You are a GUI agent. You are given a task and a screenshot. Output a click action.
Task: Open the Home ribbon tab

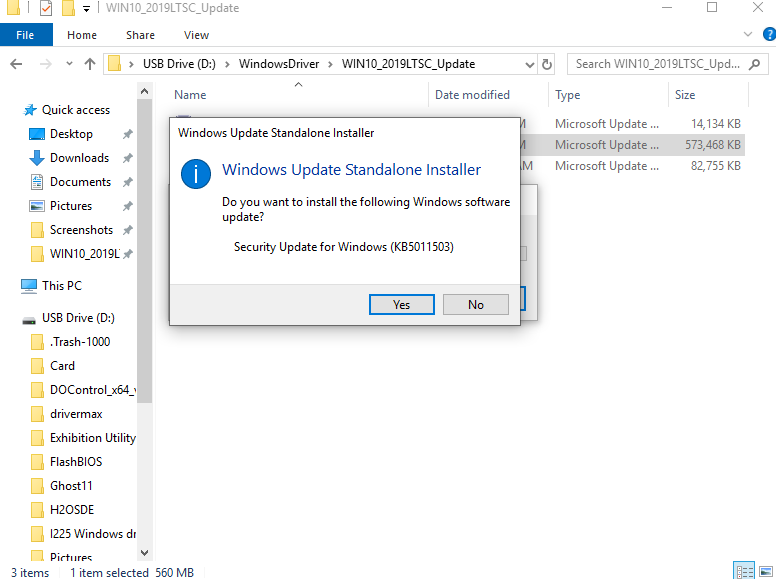(82, 35)
